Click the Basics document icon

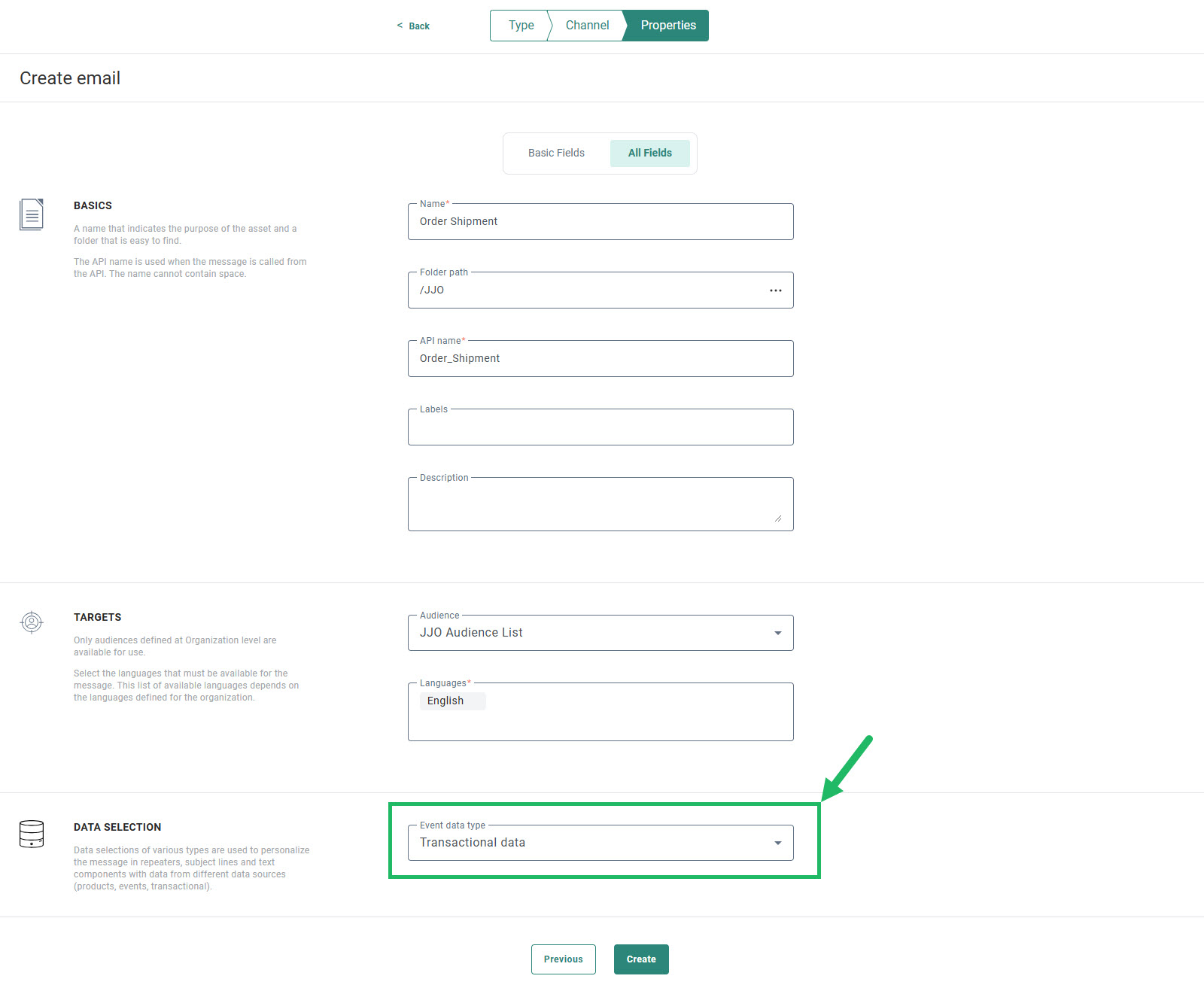[x=32, y=214]
